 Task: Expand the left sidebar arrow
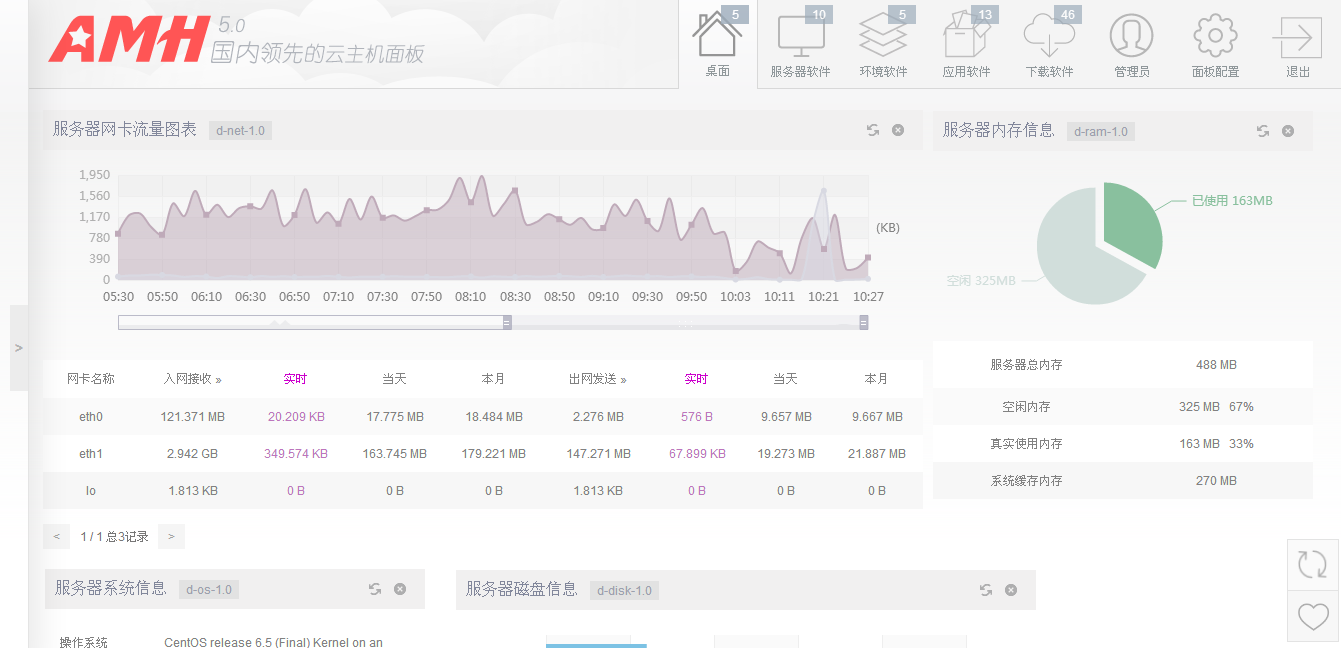[18, 348]
